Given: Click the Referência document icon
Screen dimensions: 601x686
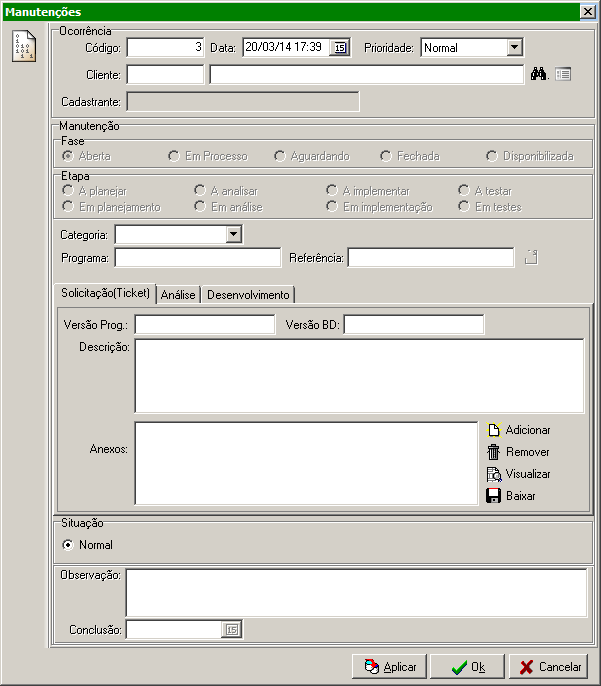Looking at the screenshot, I should coord(532,258).
